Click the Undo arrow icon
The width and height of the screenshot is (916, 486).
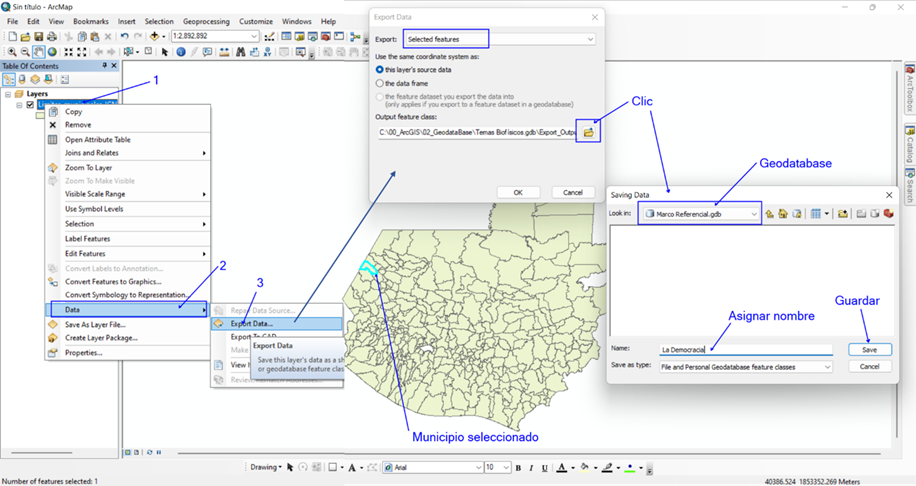point(124,37)
